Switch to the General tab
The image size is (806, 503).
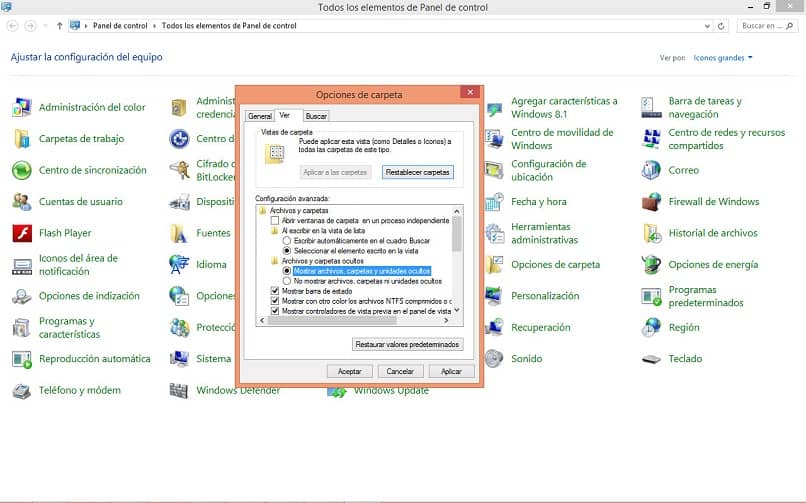click(x=260, y=116)
